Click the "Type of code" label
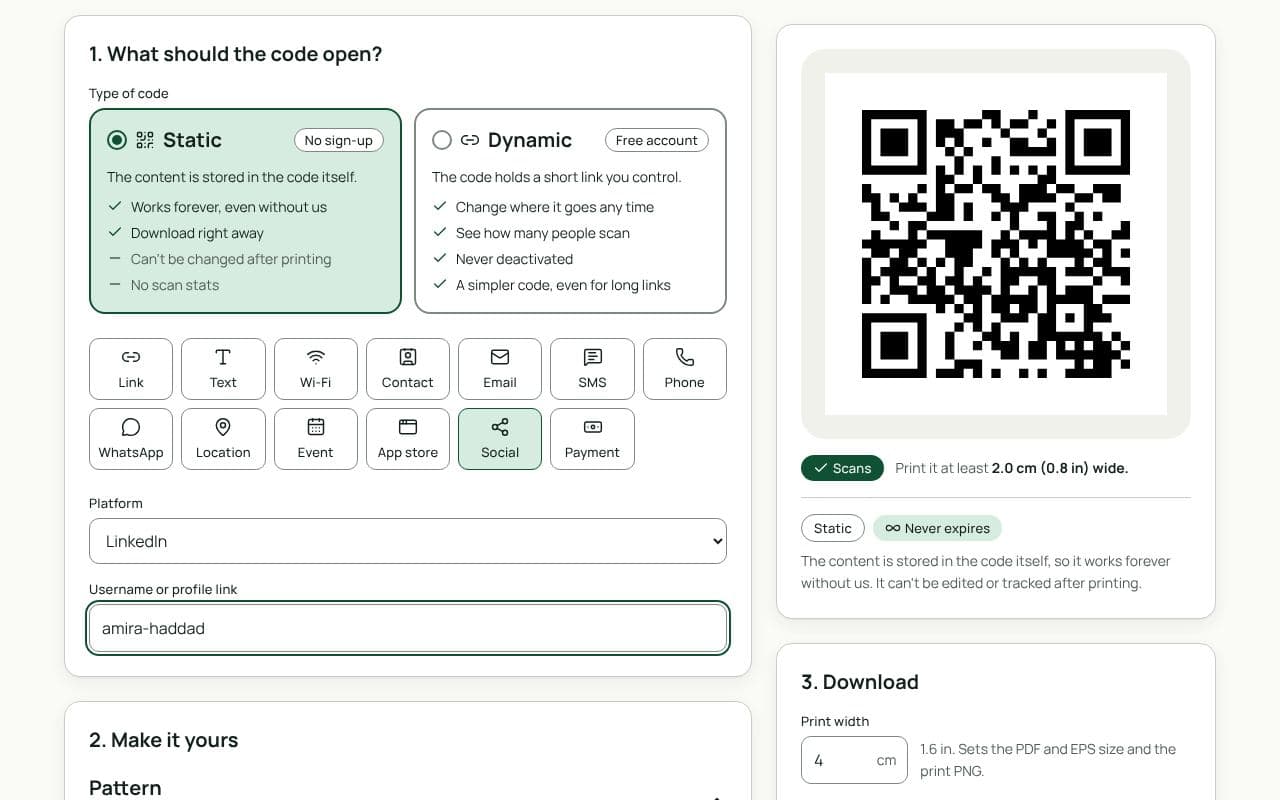 tap(129, 93)
